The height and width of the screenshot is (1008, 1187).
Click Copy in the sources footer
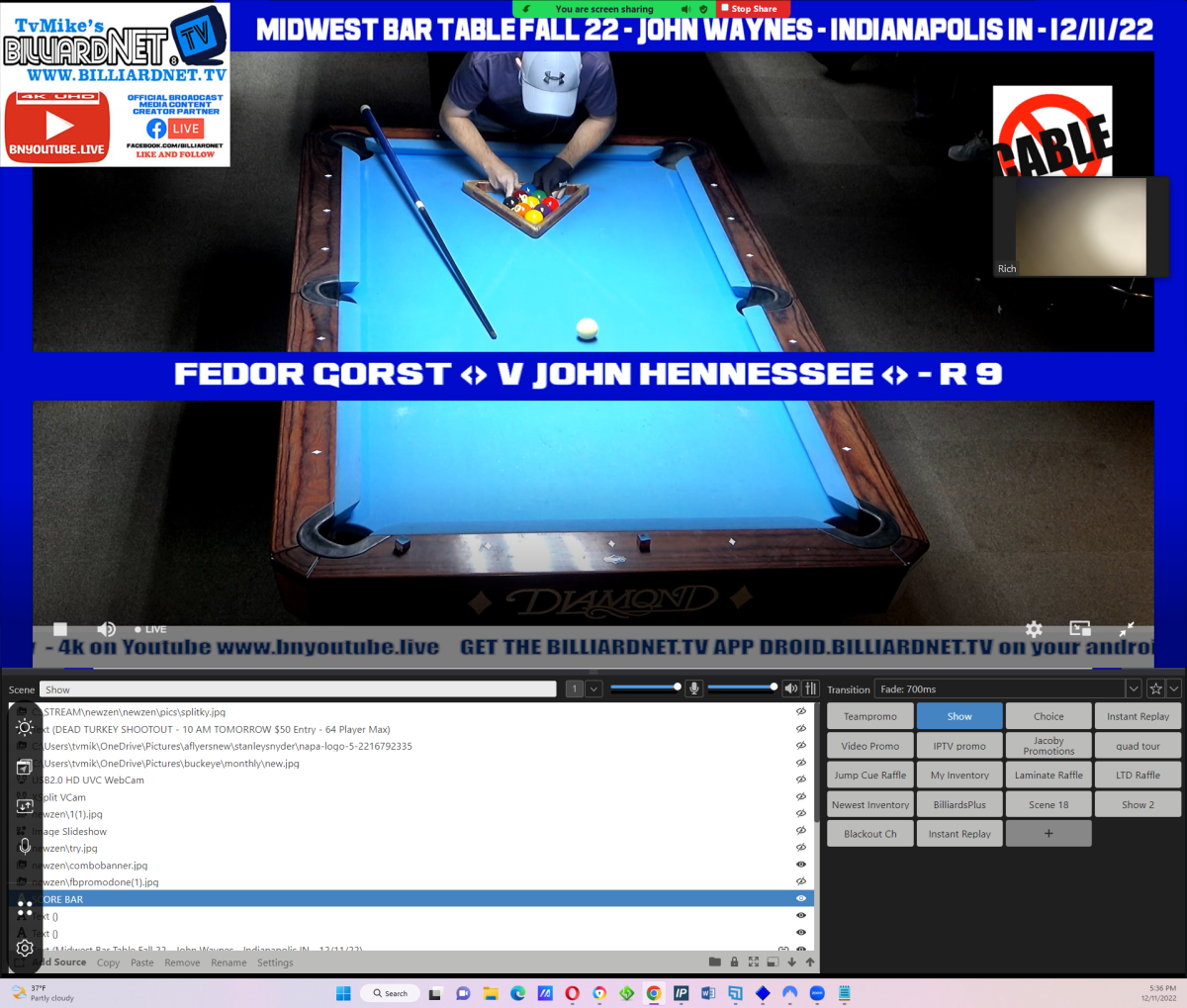[108, 962]
